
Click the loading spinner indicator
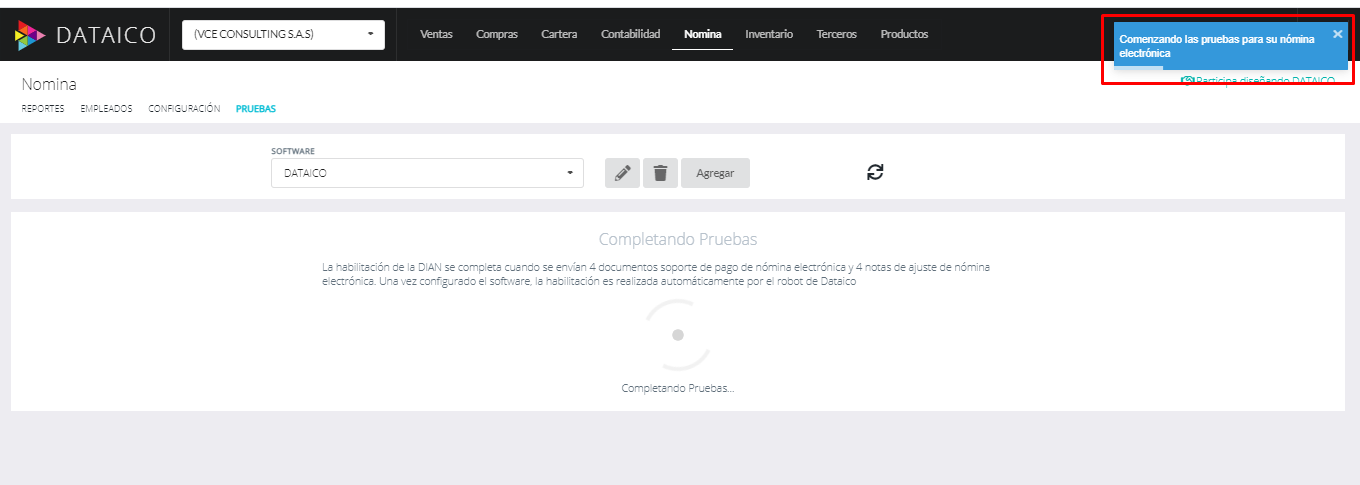(678, 335)
